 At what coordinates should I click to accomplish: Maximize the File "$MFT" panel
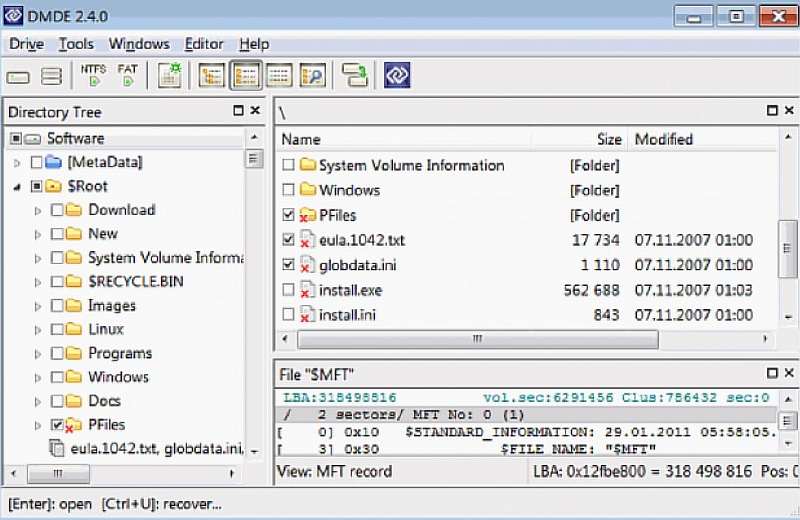(772, 373)
